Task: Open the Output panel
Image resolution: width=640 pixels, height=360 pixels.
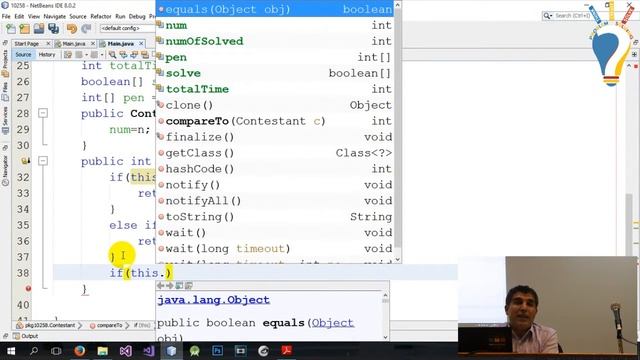Action: pos(25,336)
